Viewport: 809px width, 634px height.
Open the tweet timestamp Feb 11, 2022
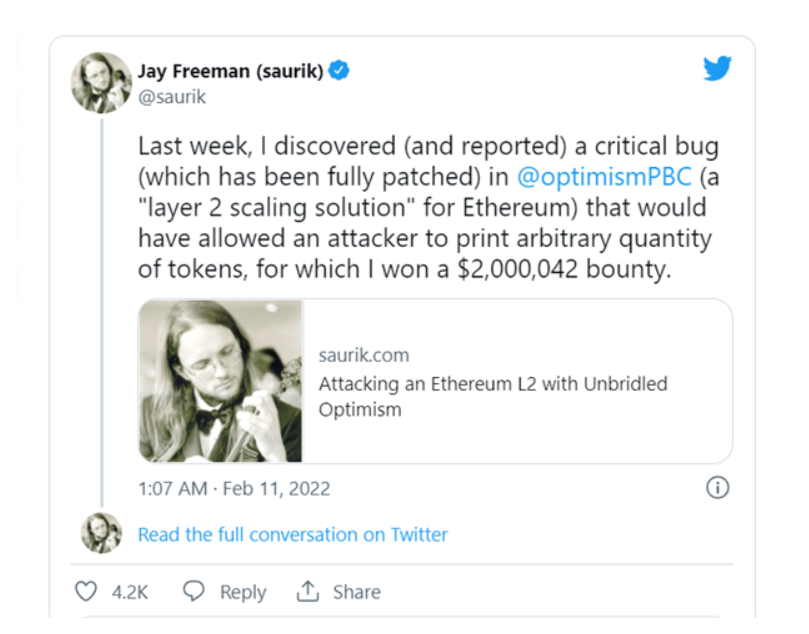pos(233,489)
